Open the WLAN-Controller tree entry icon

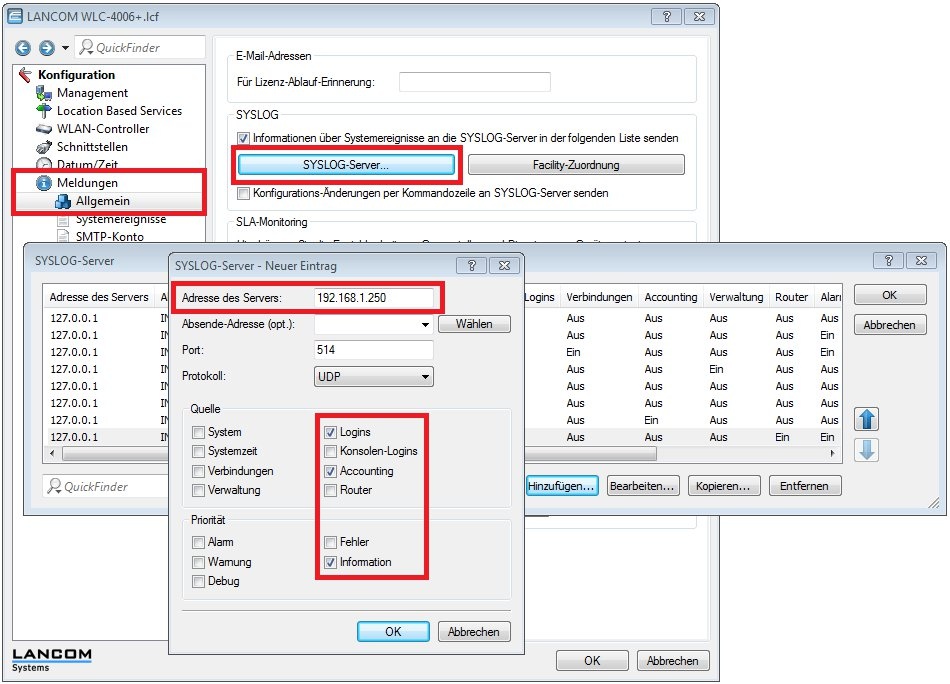[x=44, y=129]
